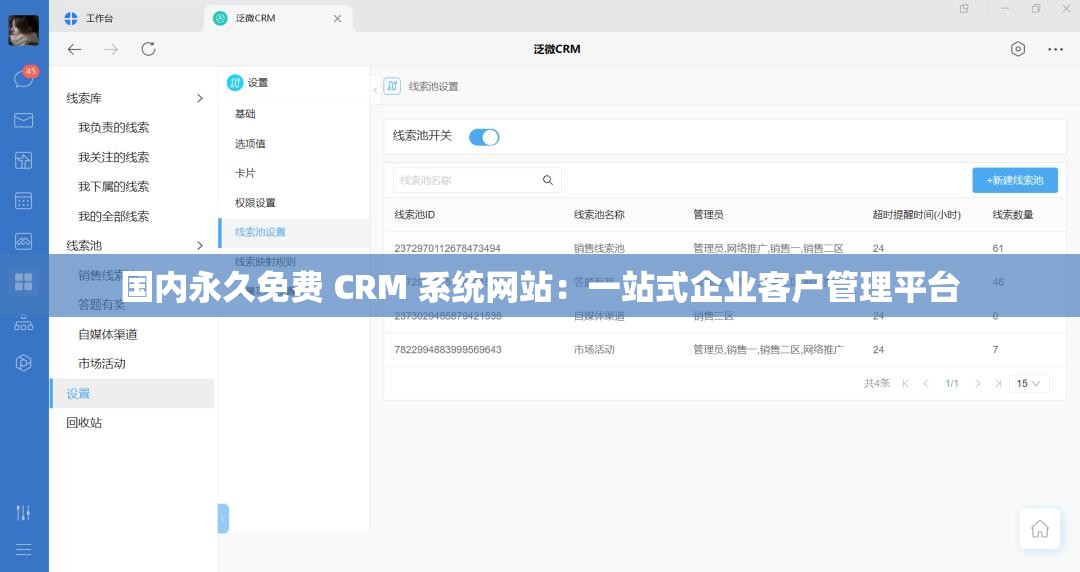Open 我负责的线索 in left navigation
The height and width of the screenshot is (572, 1080).
click(113, 127)
